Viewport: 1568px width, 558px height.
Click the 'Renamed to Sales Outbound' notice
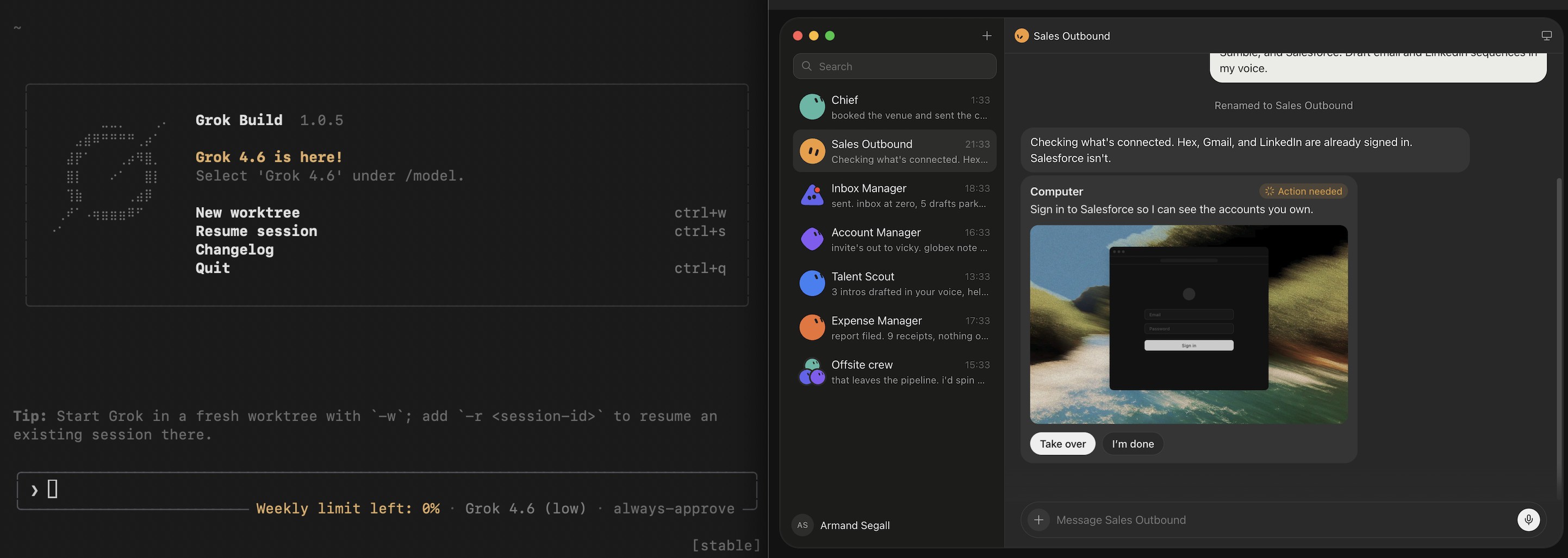click(1283, 106)
